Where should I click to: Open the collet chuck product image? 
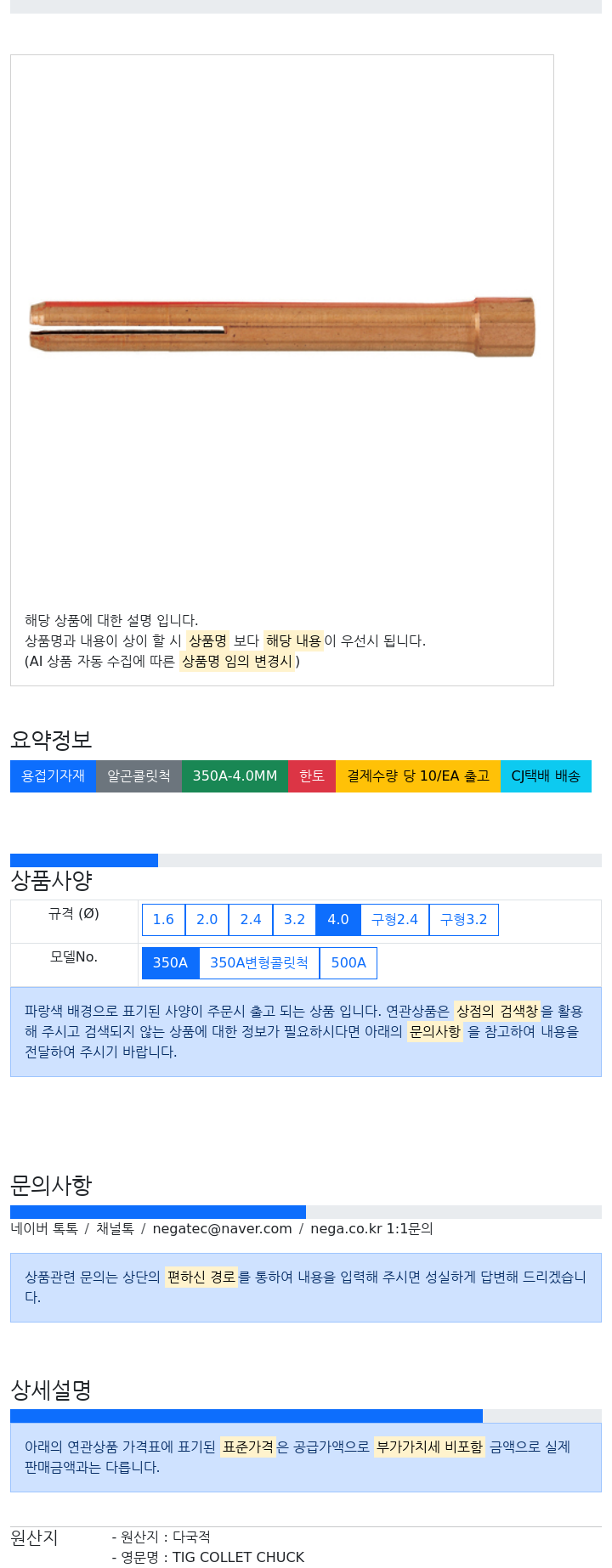pyautogui.click(x=282, y=326)
